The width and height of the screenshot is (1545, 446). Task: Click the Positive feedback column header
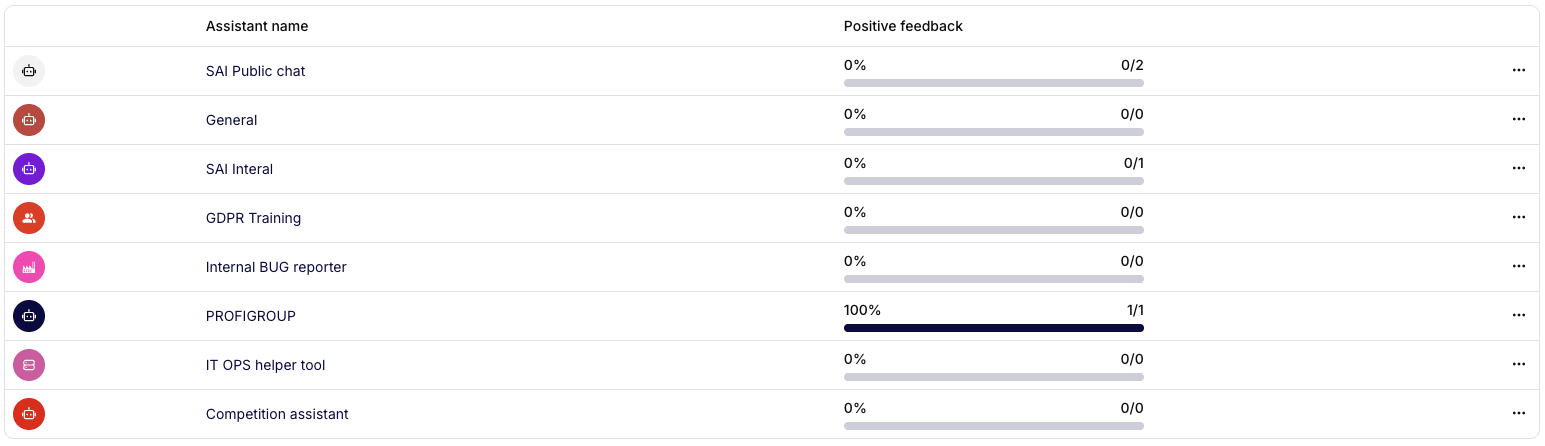[903, 26]
